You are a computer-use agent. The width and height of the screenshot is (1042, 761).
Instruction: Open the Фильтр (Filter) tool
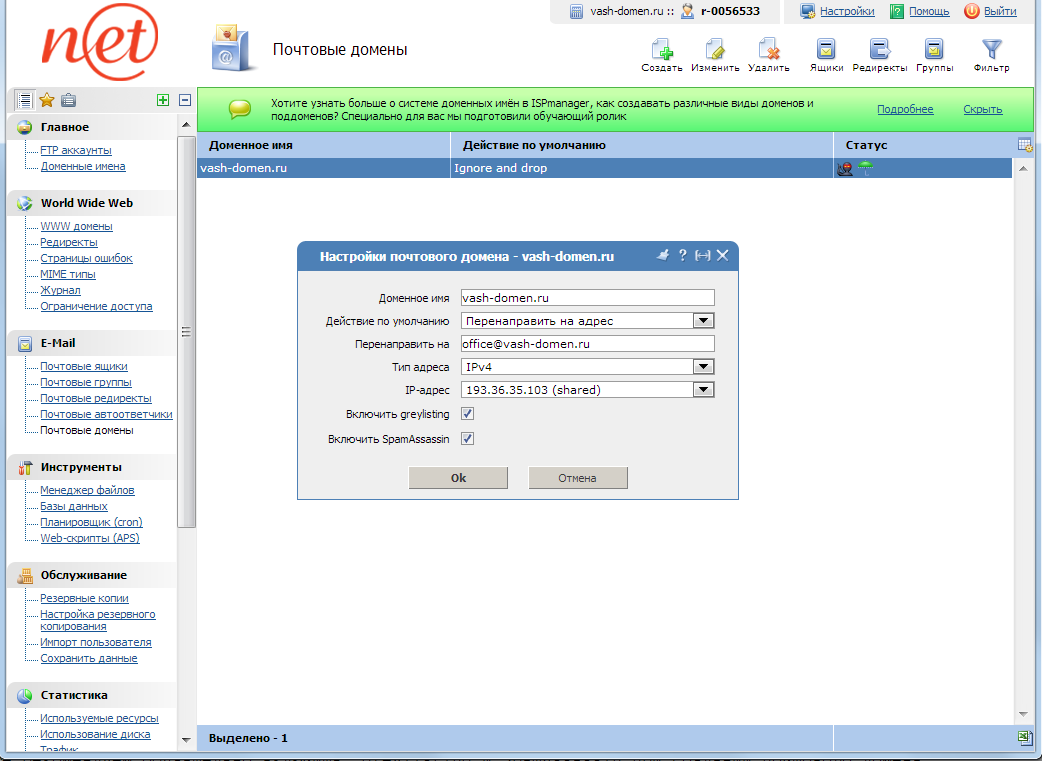(991, 50)
